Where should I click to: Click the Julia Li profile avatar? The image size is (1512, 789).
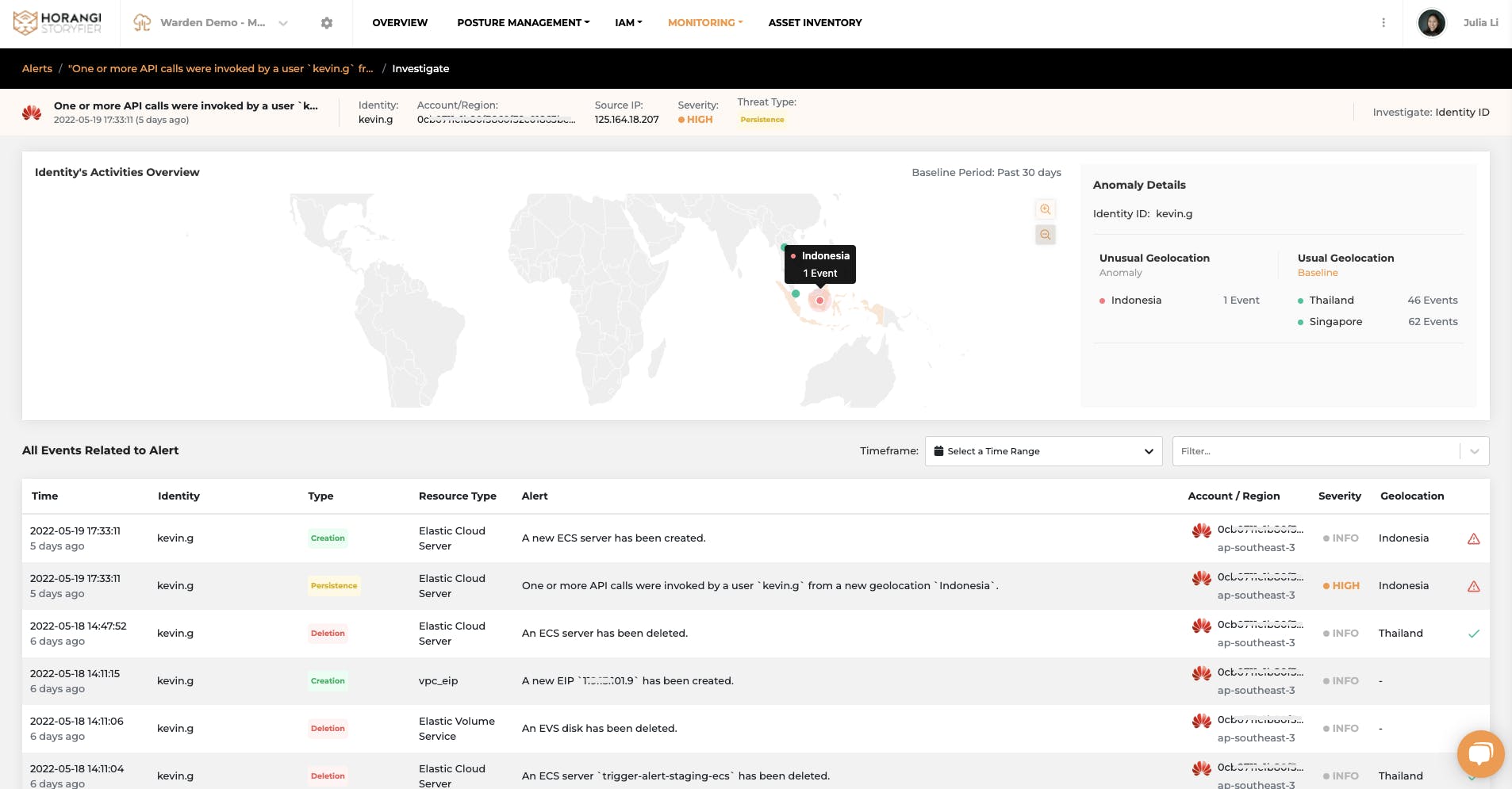1432,23
